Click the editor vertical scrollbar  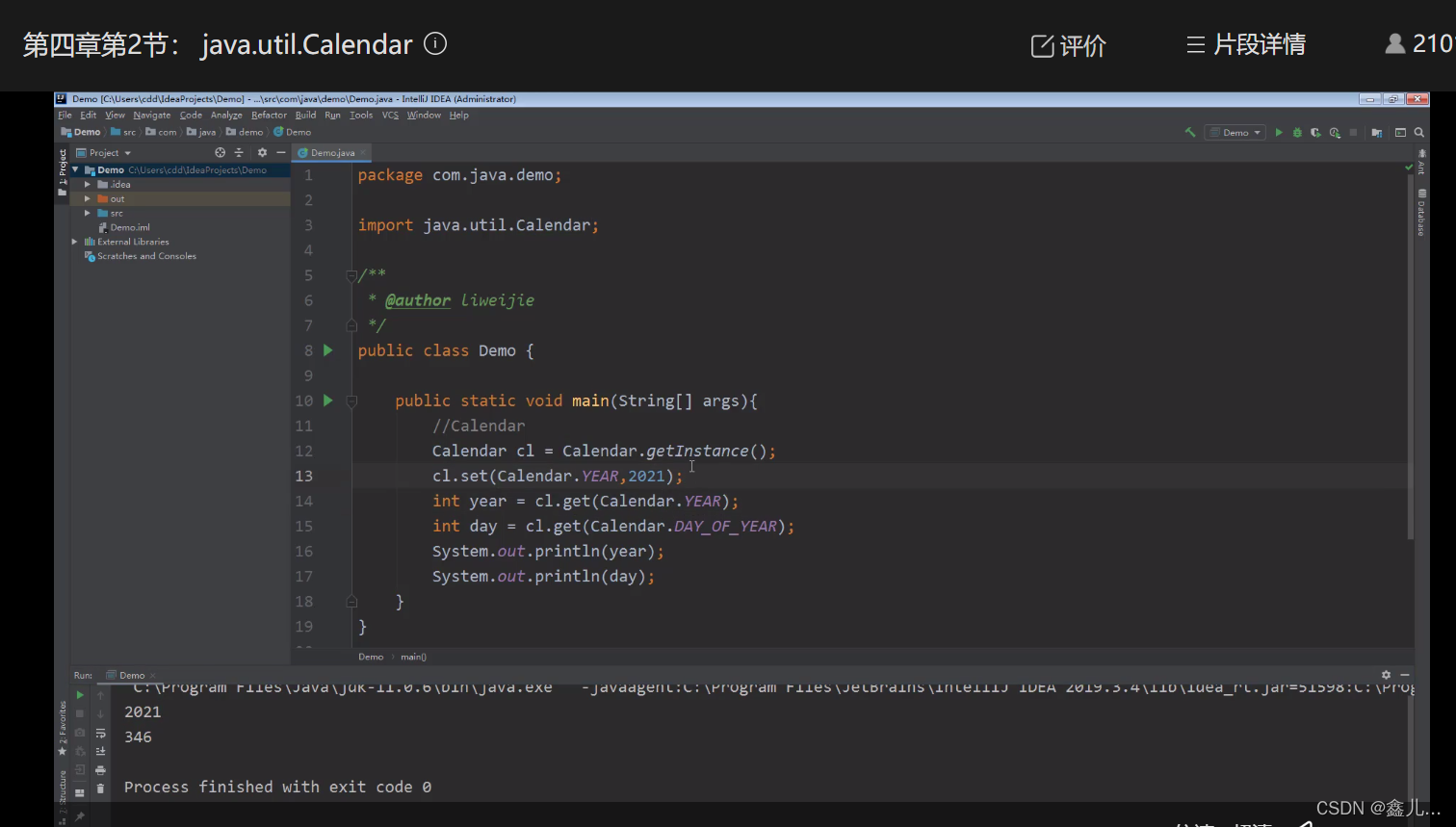coord(1411,356)
